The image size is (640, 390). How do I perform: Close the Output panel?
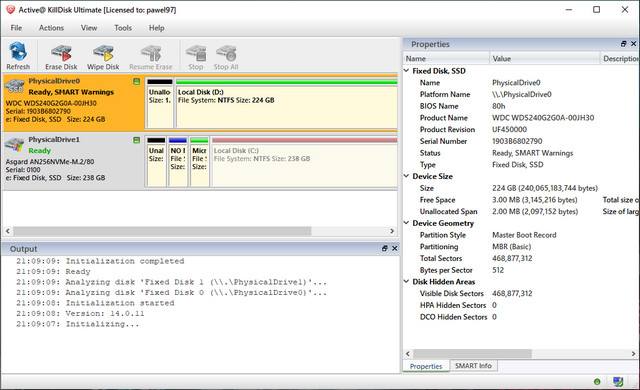(394, 248)
